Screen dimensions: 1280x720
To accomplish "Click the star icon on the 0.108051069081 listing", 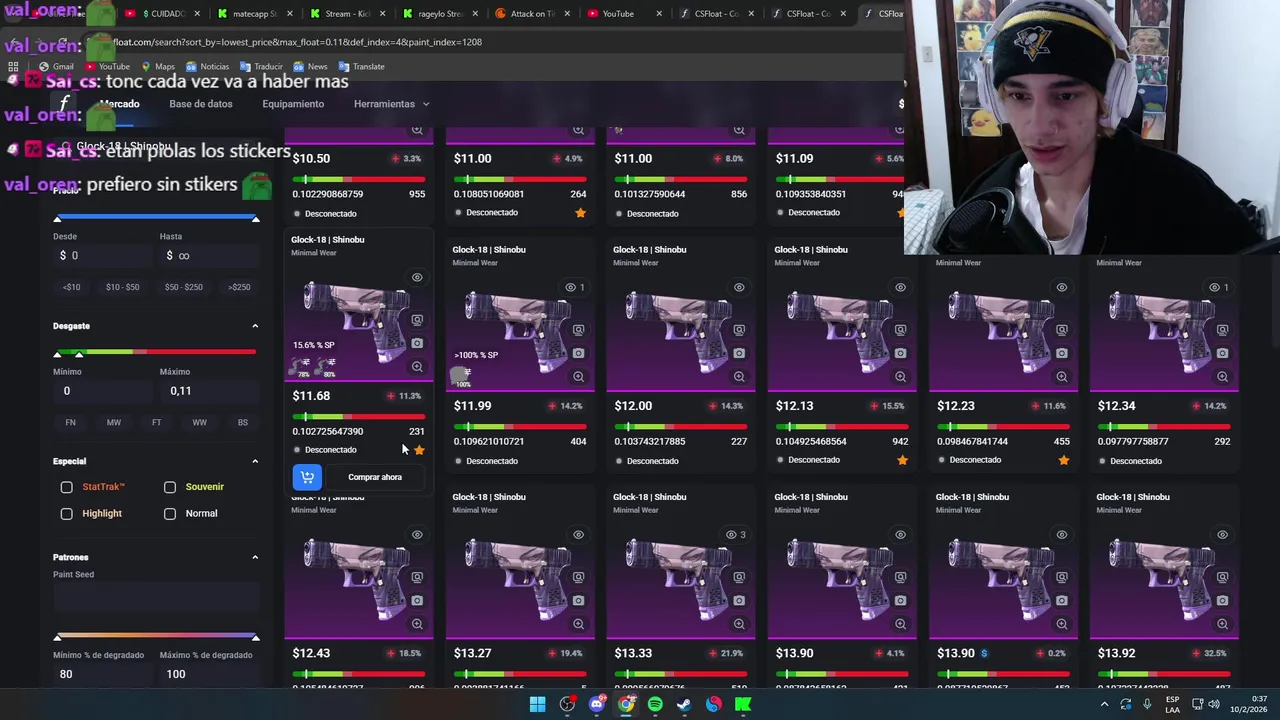I will pyautogui.click(x=580, y=213).
